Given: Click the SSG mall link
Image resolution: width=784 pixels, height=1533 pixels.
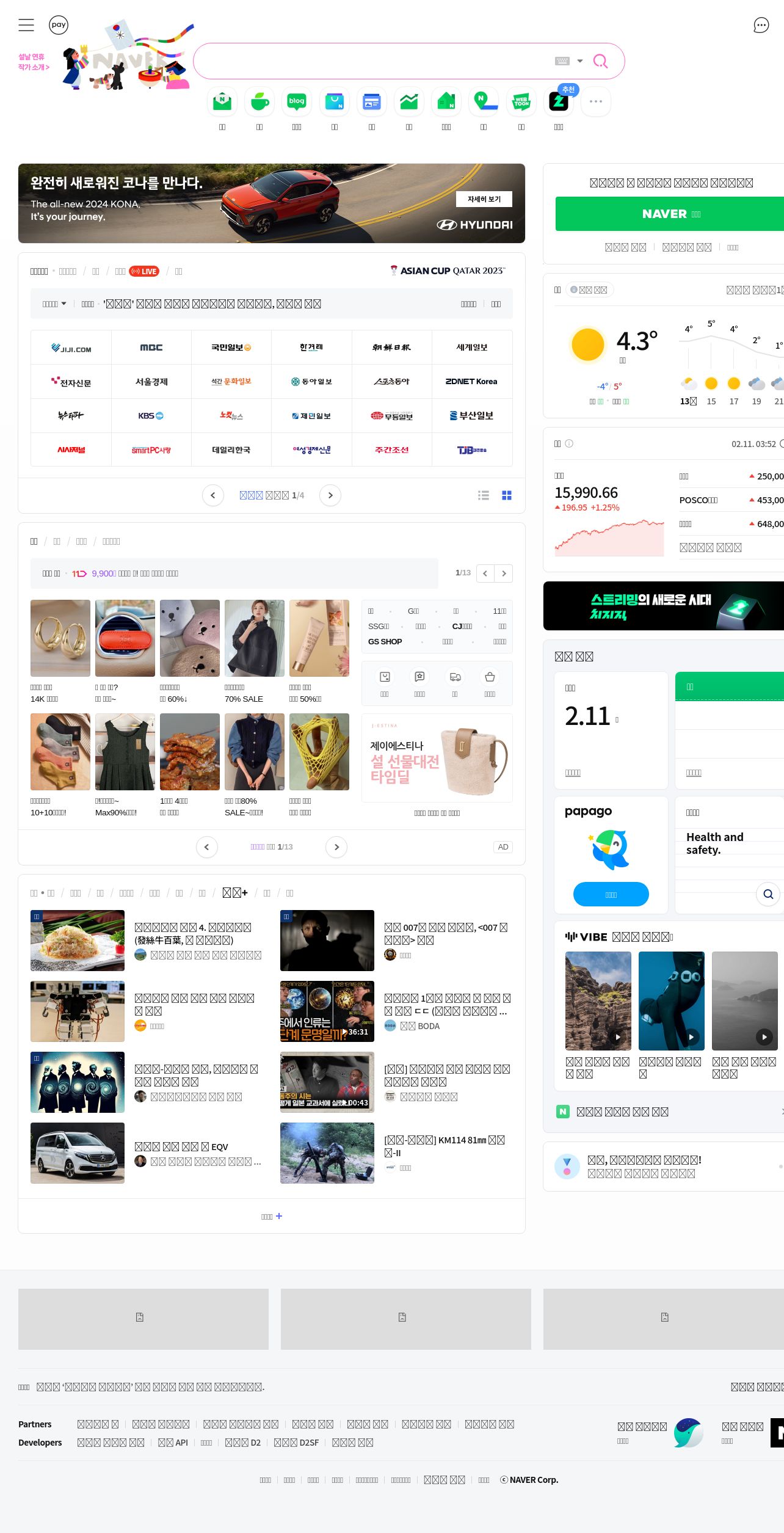Looking at the screenshot, I should point(379,627).
